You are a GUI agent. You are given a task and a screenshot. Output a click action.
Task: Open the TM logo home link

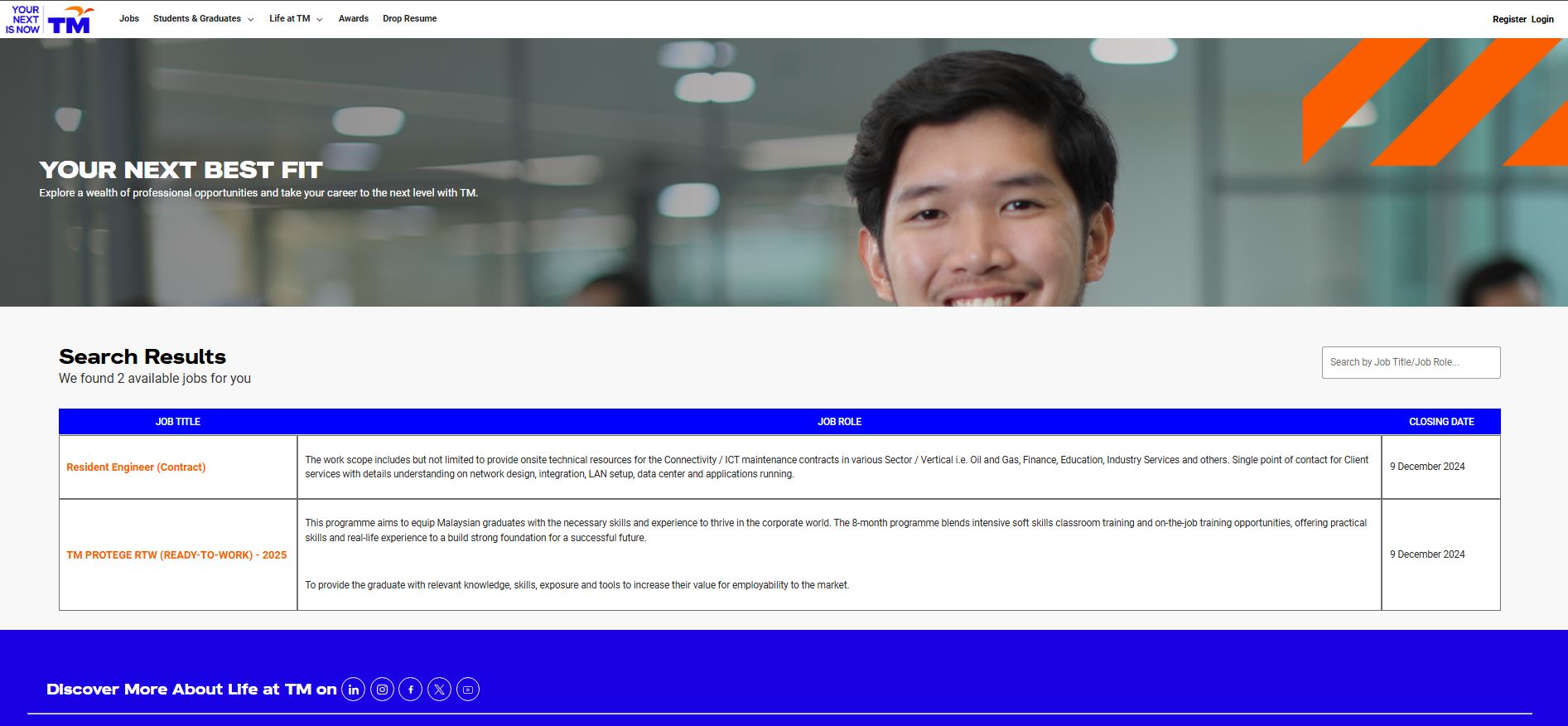tap(49, 20)
